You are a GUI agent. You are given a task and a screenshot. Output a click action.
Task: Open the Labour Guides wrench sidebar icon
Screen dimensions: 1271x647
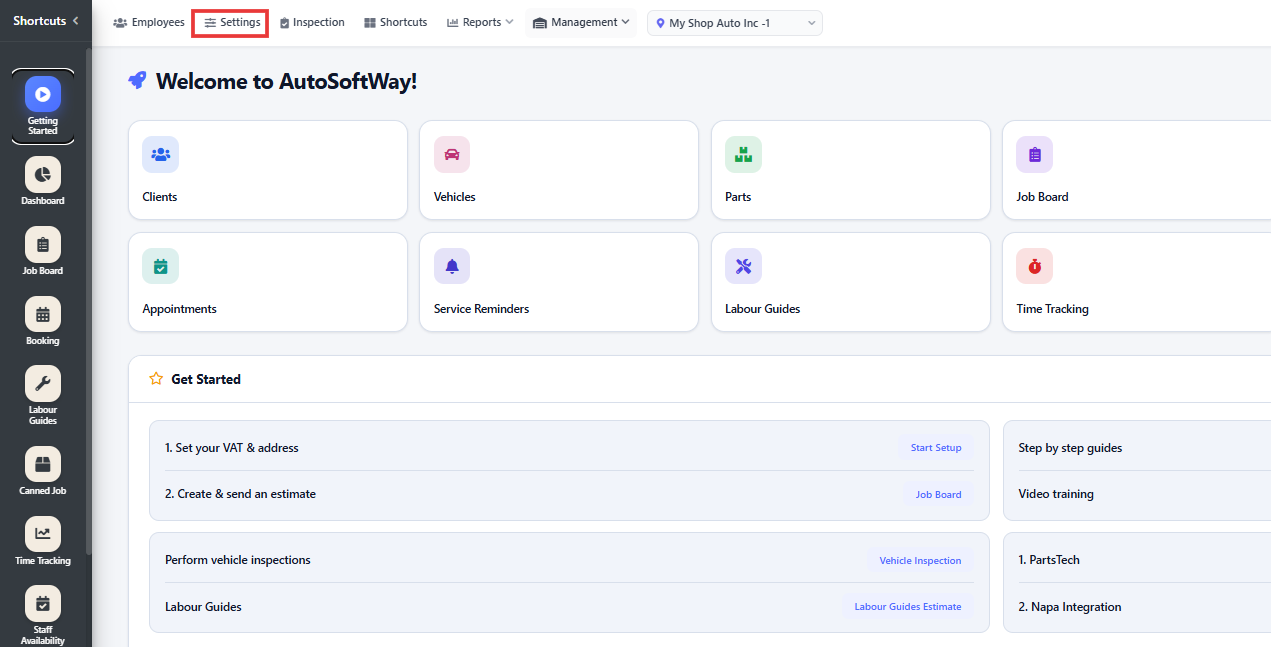[43, 384]
